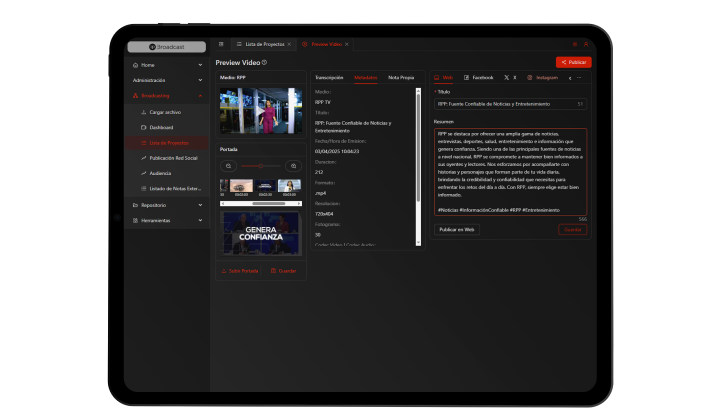The height and width of the screenshot is (420, 717).
Task: Click the Publicar en Web button
Action: coord(457,229)
